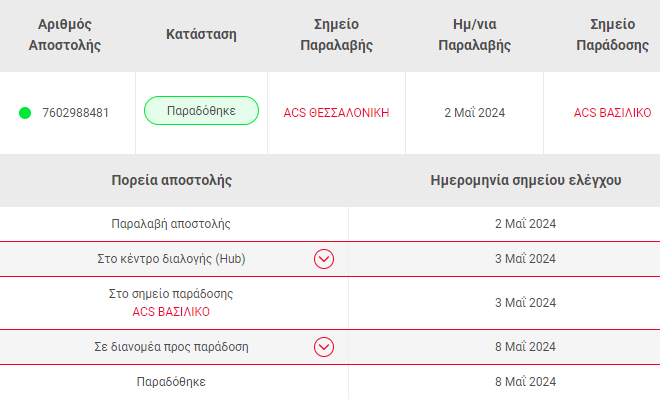Click the 'Κατάσταση' column header
This screenshot has width=660, height=410.
[201, 34]
